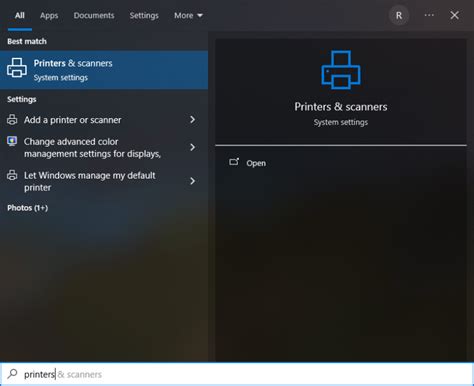Screen dimensions: 474x386
Task: Select Change advanced color management settings
Action: coord(104,147)
